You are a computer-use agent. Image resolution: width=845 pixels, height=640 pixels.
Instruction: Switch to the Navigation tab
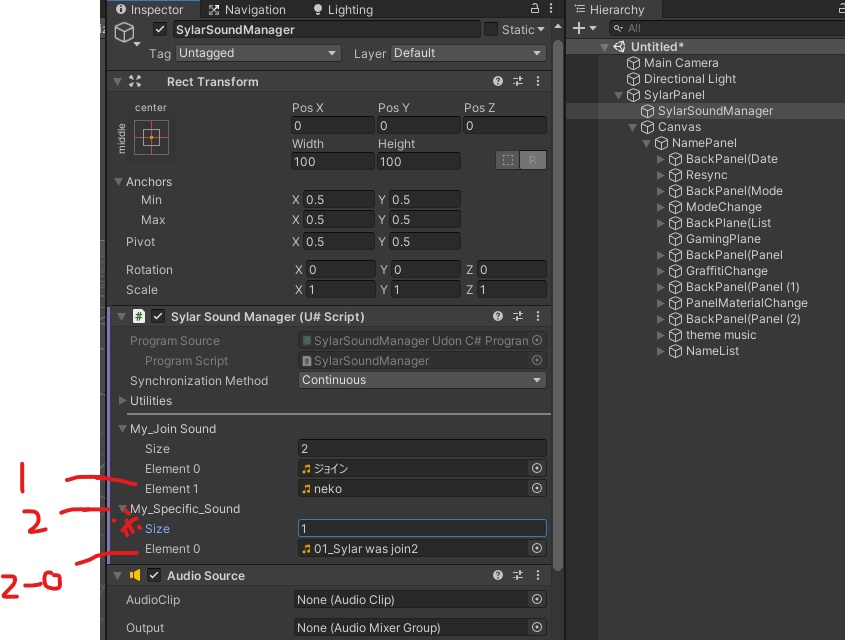(x=247, y=9)
